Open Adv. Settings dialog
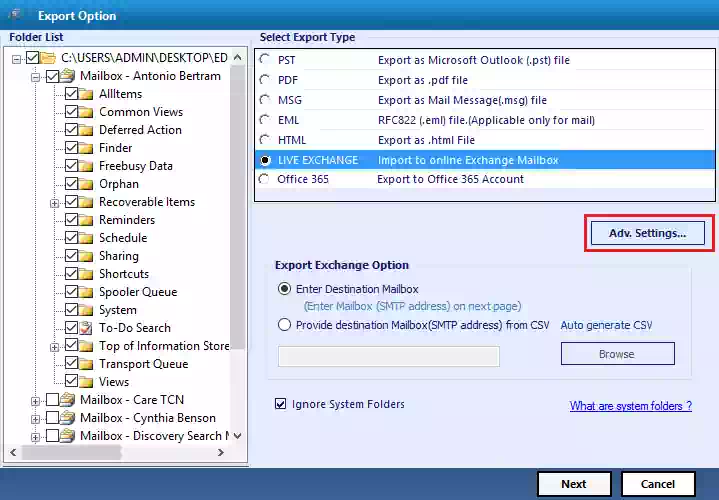 (x=647, y=233)
